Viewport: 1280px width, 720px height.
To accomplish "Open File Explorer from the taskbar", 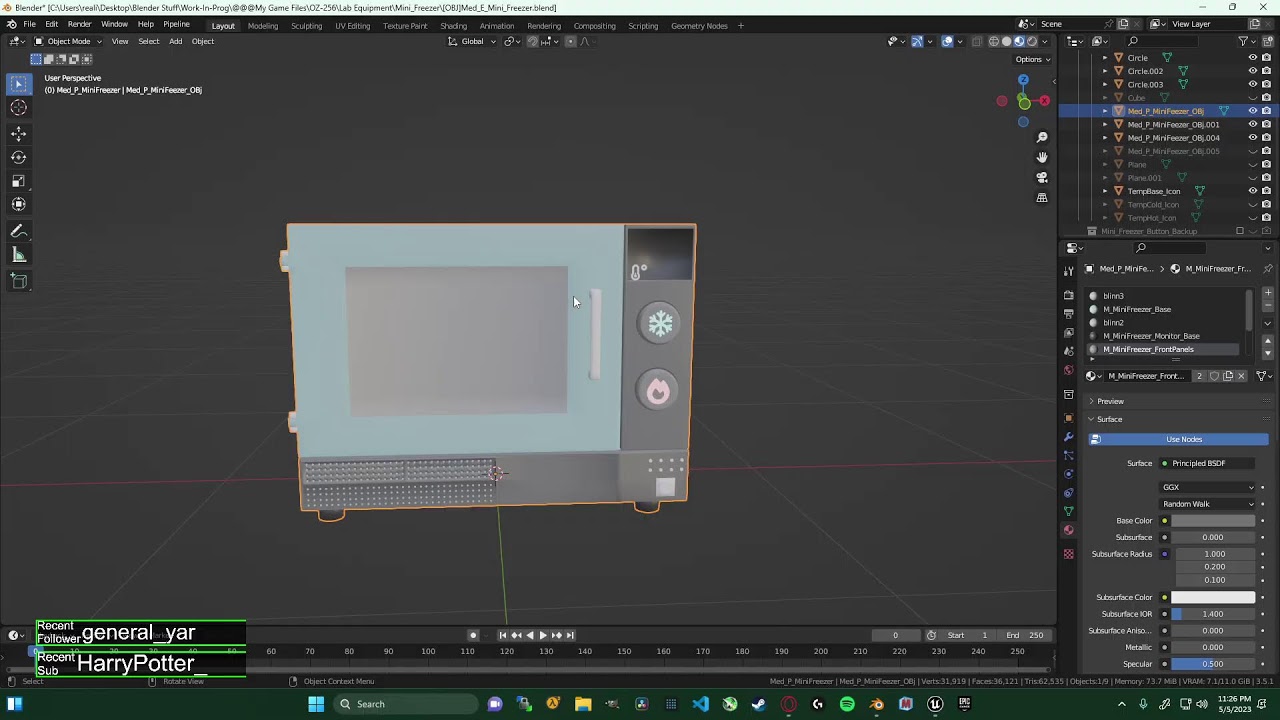I will (583, 704).
